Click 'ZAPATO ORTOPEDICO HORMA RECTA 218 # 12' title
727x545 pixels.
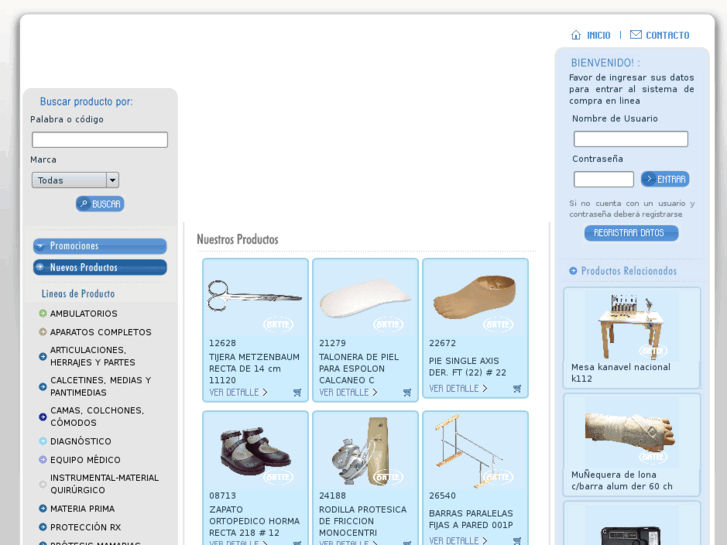[x=254, y=521]
